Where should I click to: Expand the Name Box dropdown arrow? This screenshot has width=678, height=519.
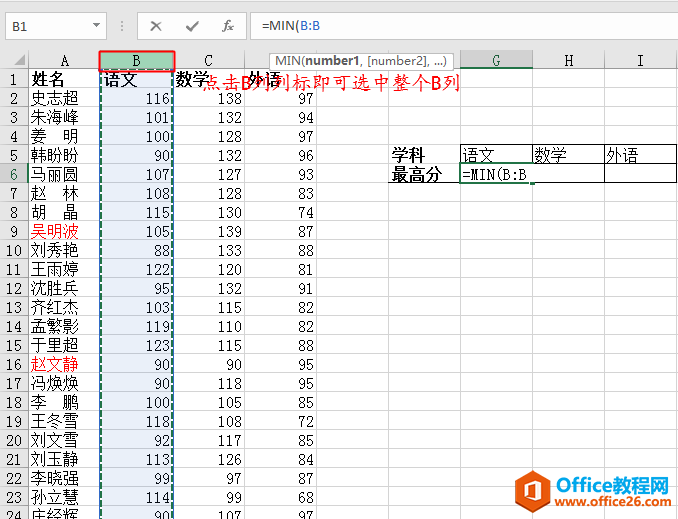(x=96, y=26)
